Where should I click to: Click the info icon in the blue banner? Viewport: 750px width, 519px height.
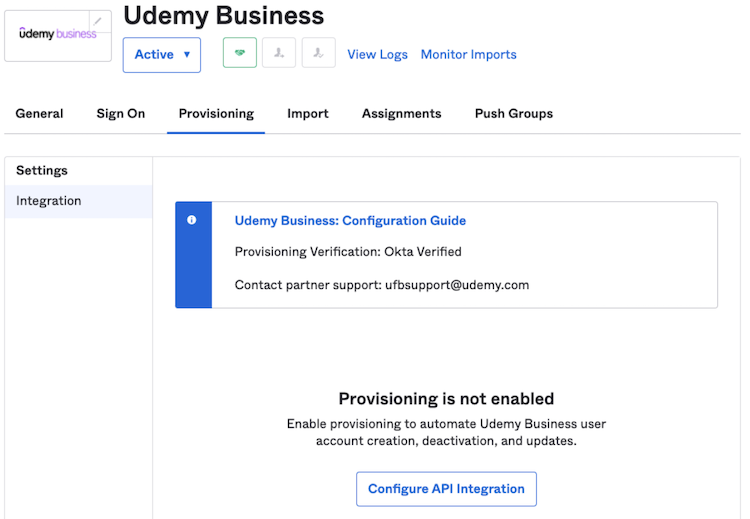tap(192, 220)
